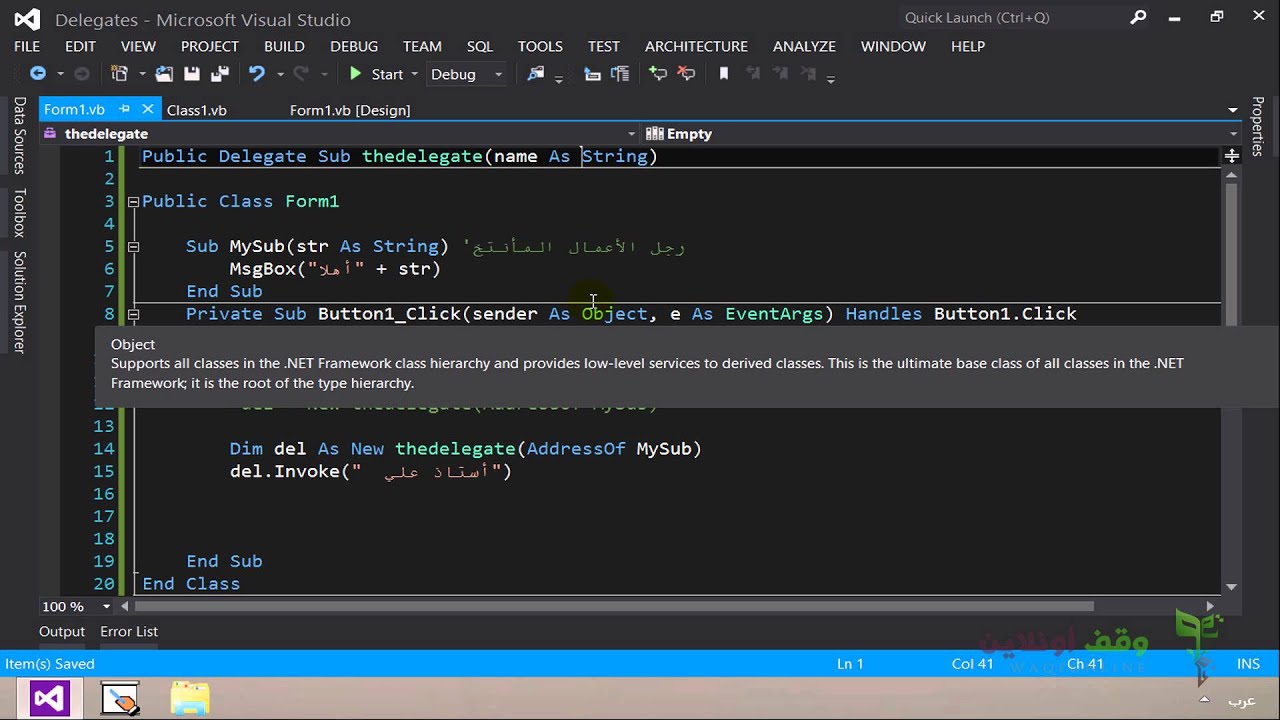Viewport: 1280px width, 720px height.
Task: Open the ARCHITECTURE menu
Action: click(x=696, y=46)
